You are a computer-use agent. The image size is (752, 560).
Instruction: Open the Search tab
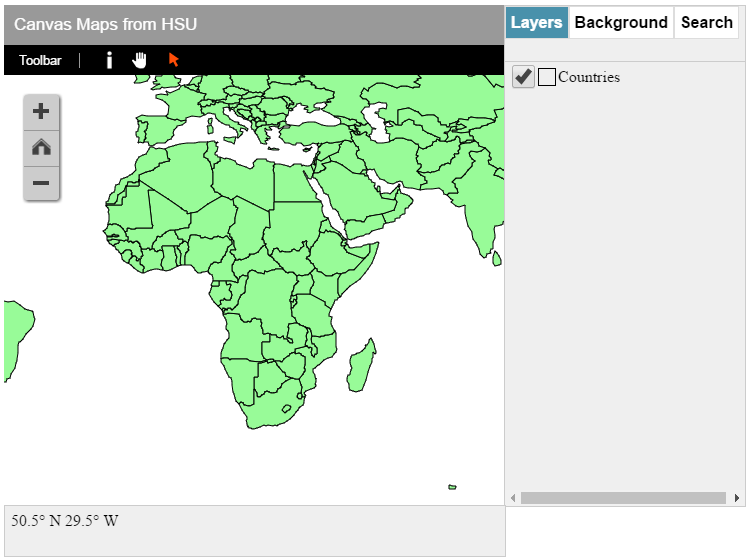[x=707, y=23]
